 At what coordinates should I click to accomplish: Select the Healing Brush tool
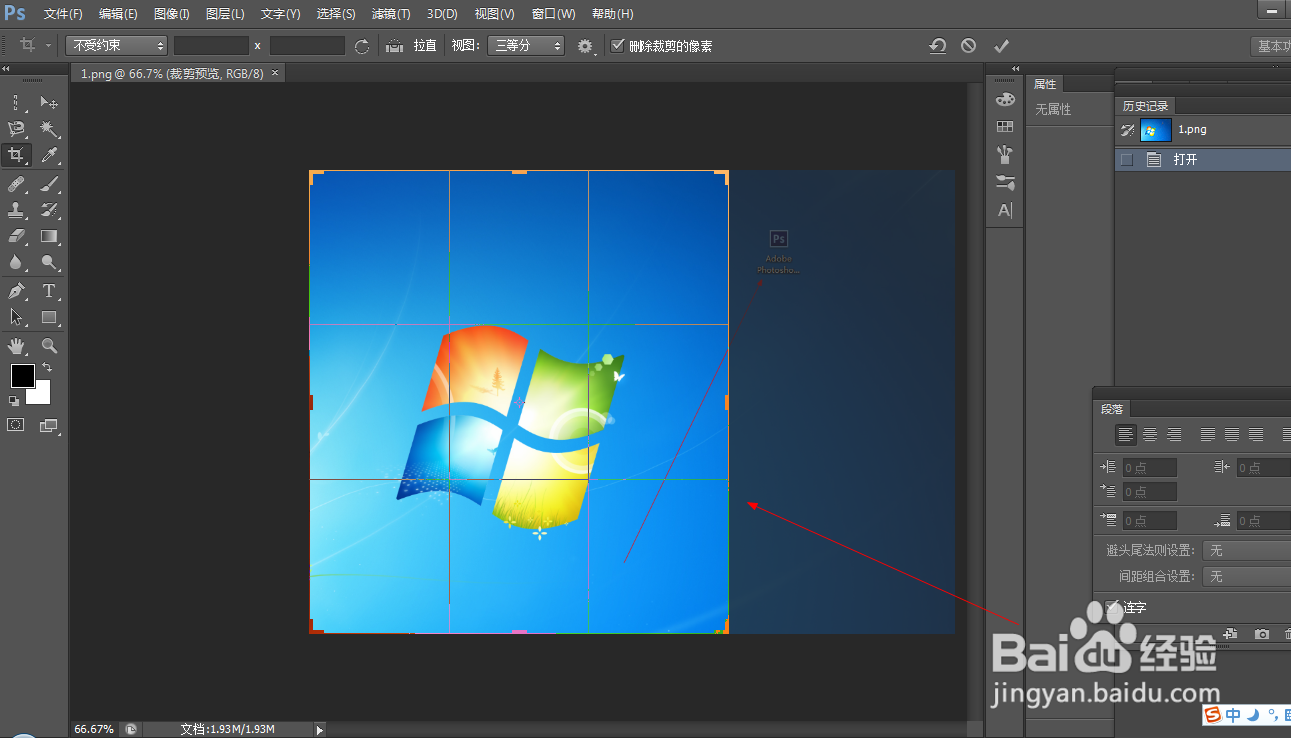pos(16,184)
